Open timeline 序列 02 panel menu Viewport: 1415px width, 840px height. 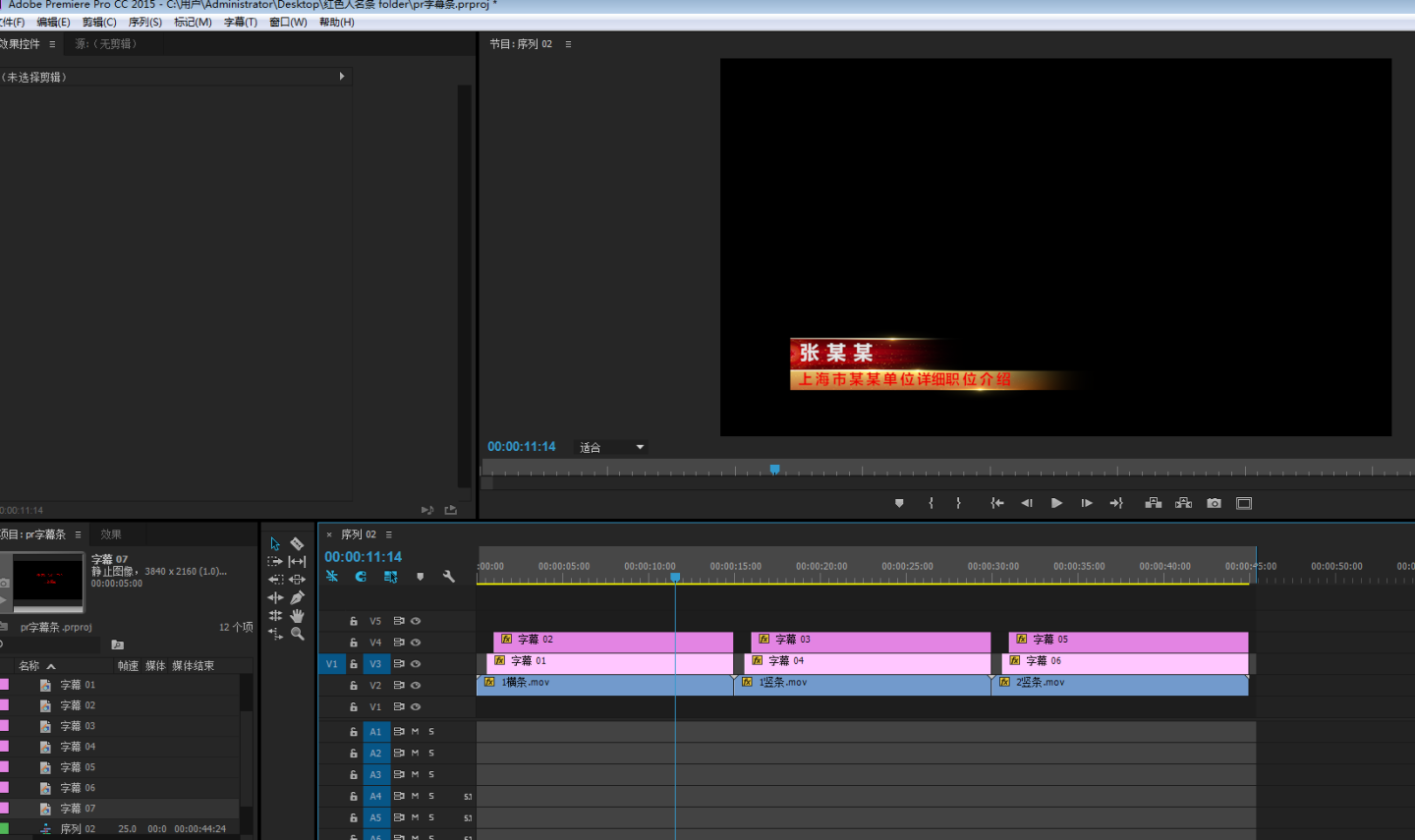pos(389,534)
